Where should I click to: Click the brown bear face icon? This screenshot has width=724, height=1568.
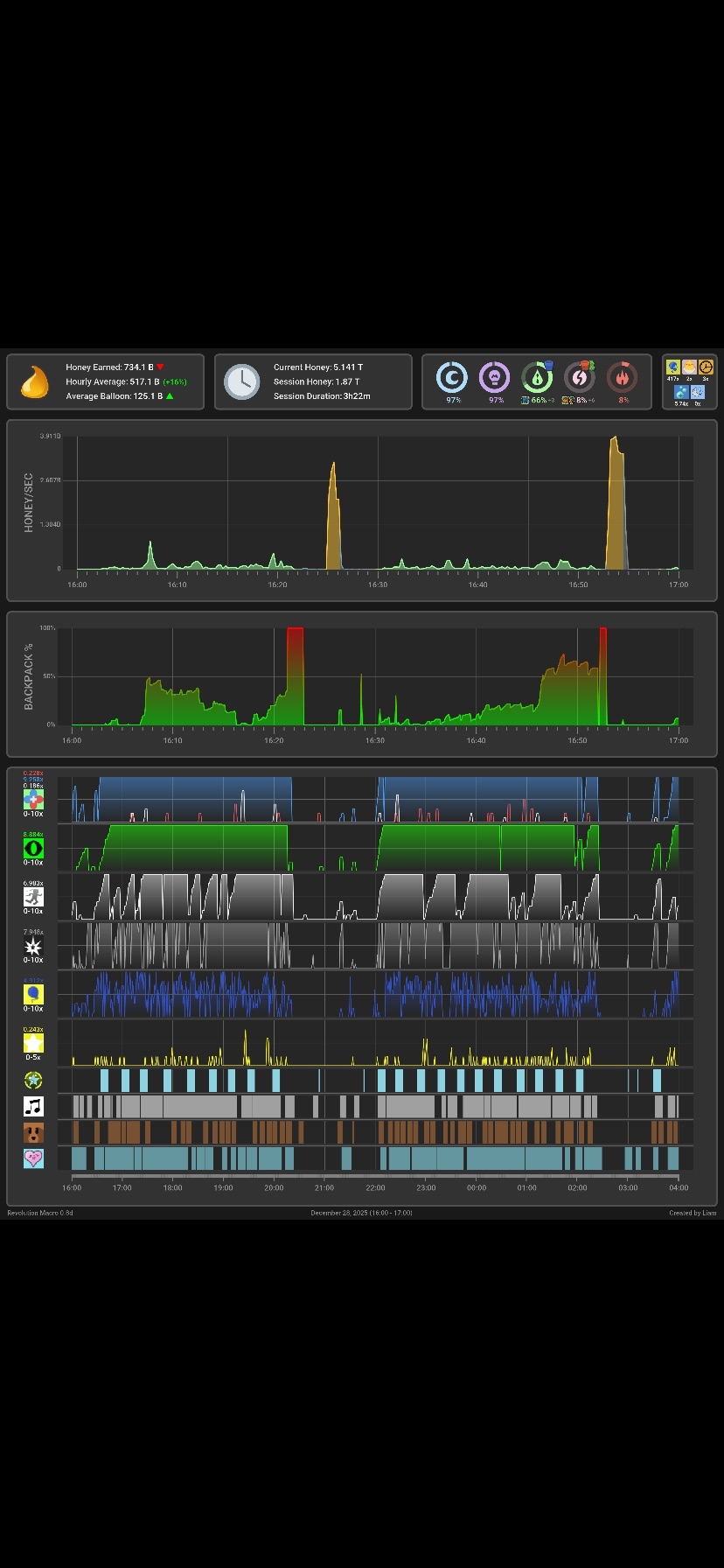pos(33,1133)
